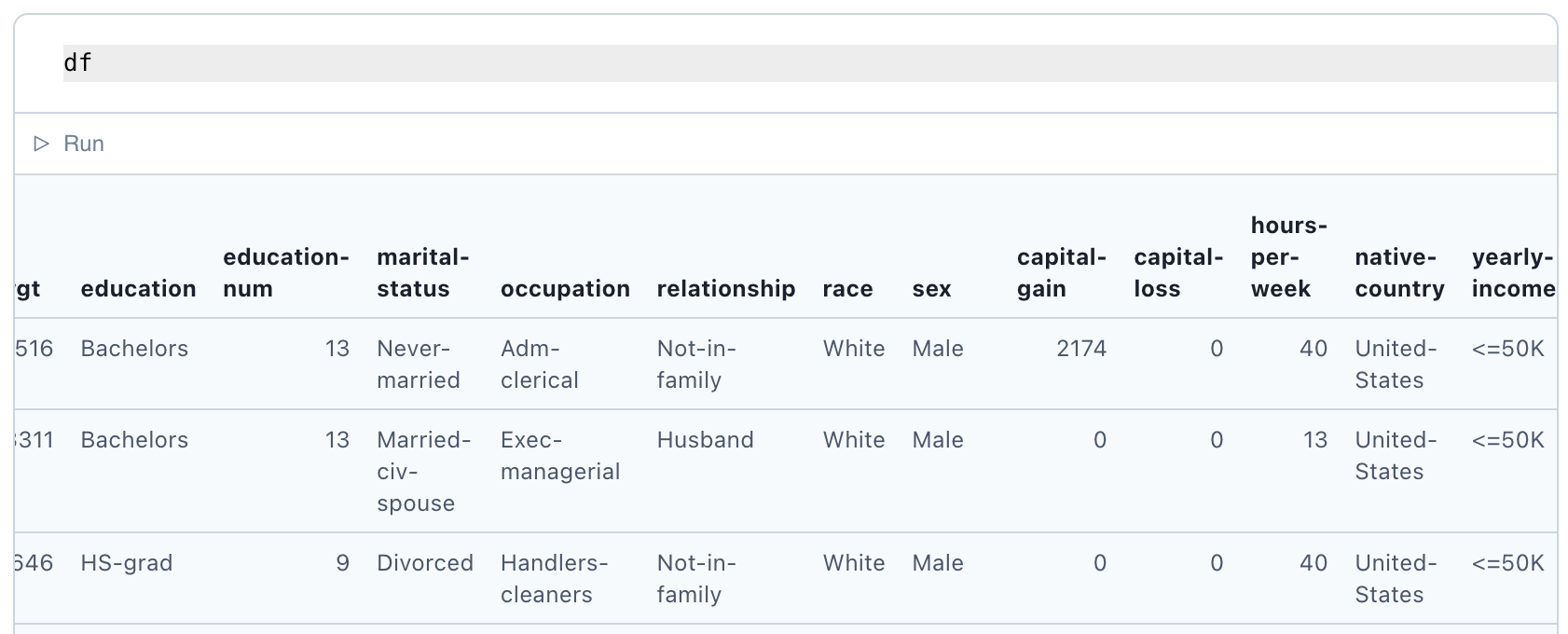Click the 2174 capital-gain cell
This screenshot has width=1568, height=634.
(x=1081, y=349)
